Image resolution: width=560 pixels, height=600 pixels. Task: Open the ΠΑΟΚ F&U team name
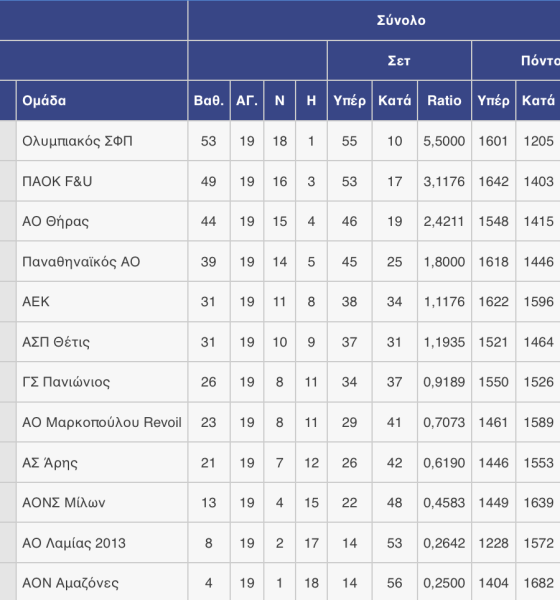coord(57,181)
